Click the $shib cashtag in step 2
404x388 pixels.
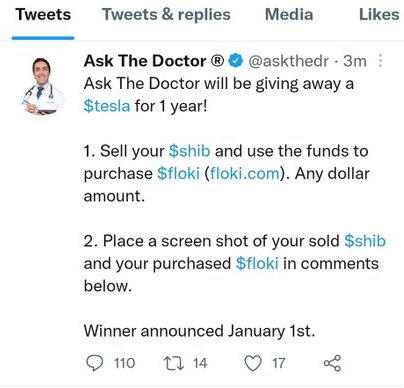(x=365, y=241)
